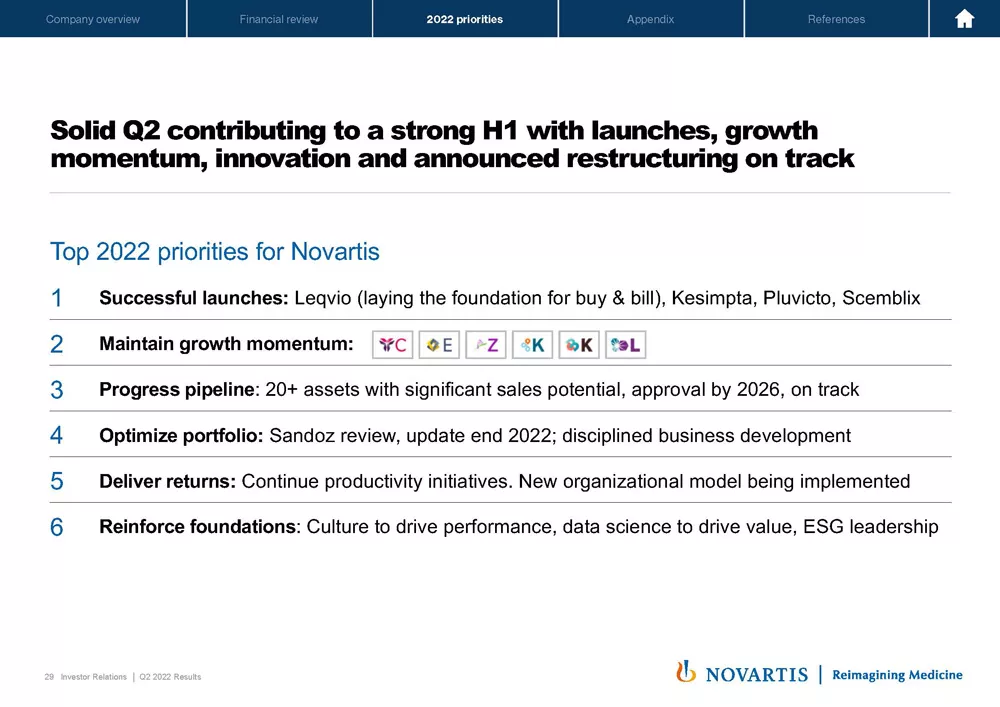The width and height of the screenshot is (1000, 707).
Task: Click 'New organizational model being implemented' text
Action: point(714,481)
